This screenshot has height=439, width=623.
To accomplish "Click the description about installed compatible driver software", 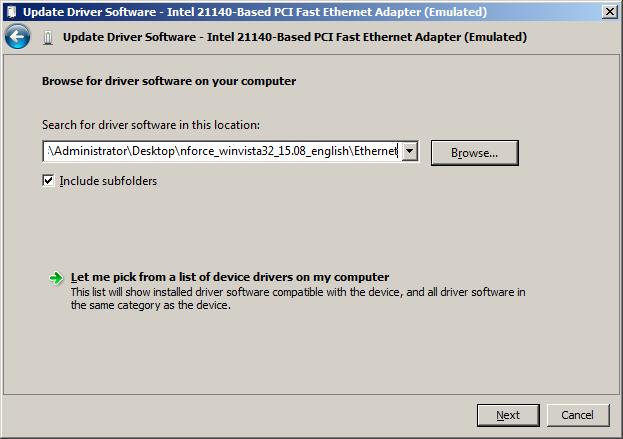I will [x=298, y=299].
